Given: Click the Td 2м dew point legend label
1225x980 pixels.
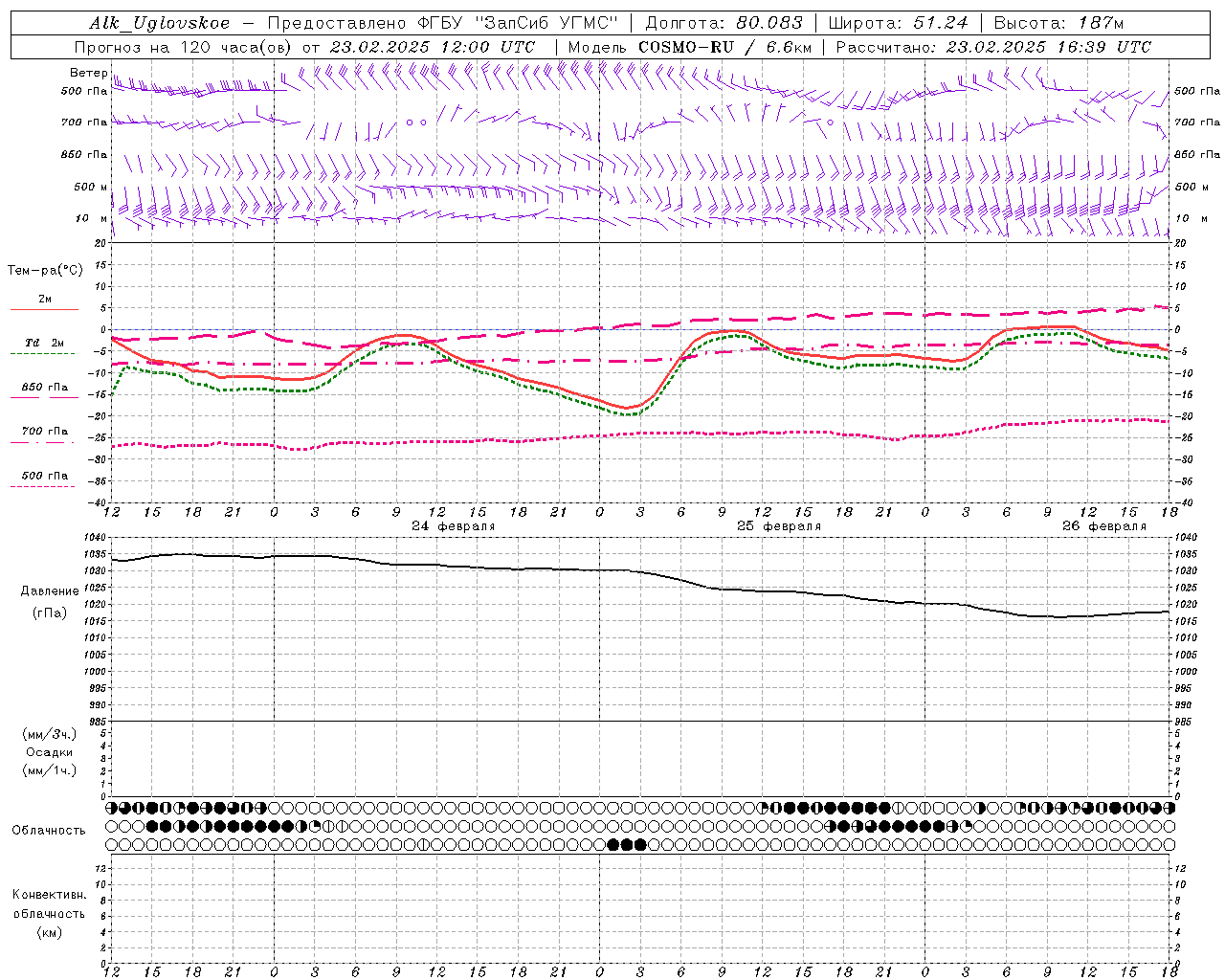Looking at the screenshot, I should [x=45, y=343].
